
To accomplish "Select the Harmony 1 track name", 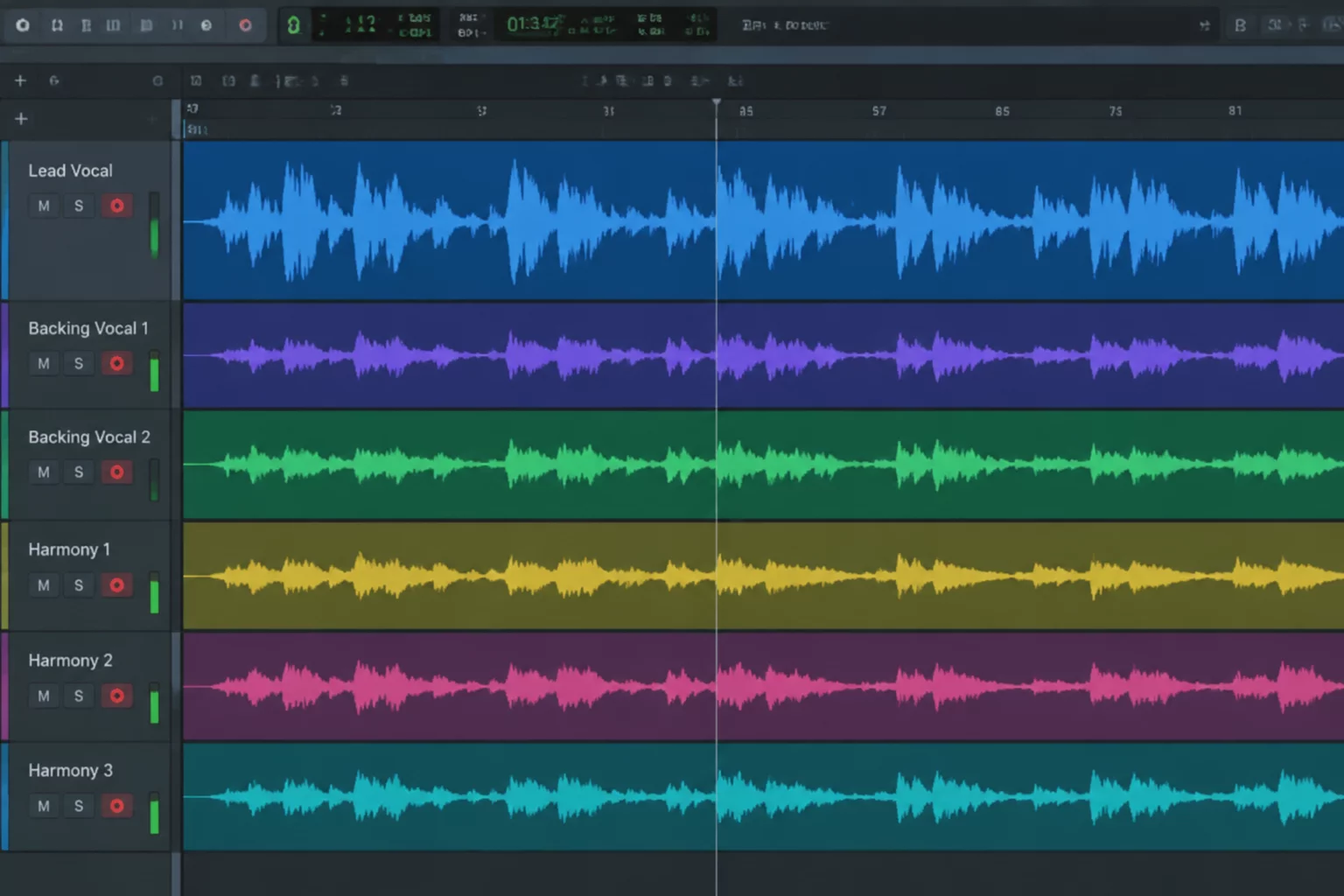I will pyautogui.click(x=69, y=549).
